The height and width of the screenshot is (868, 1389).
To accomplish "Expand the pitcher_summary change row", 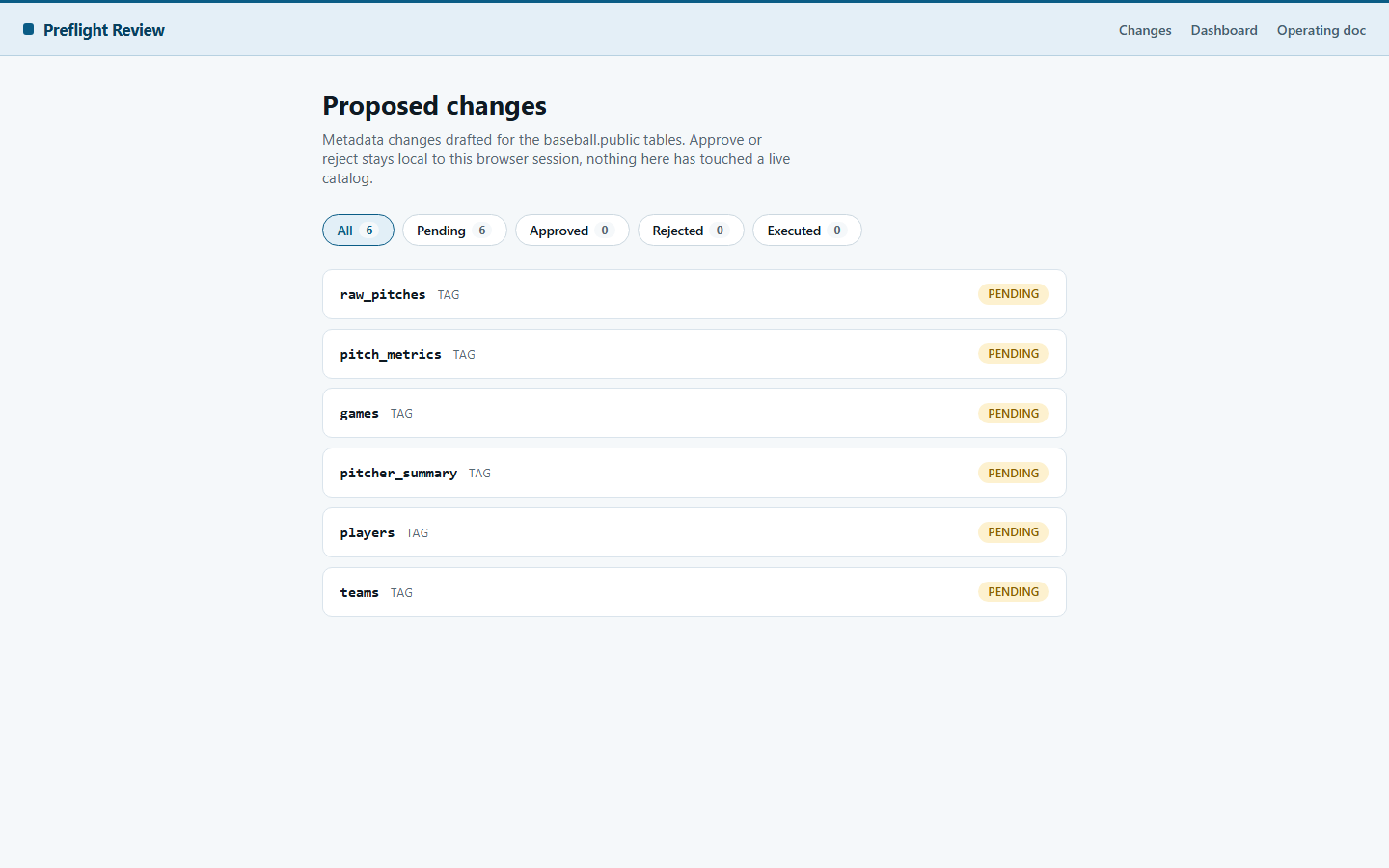I will (694, 473).
